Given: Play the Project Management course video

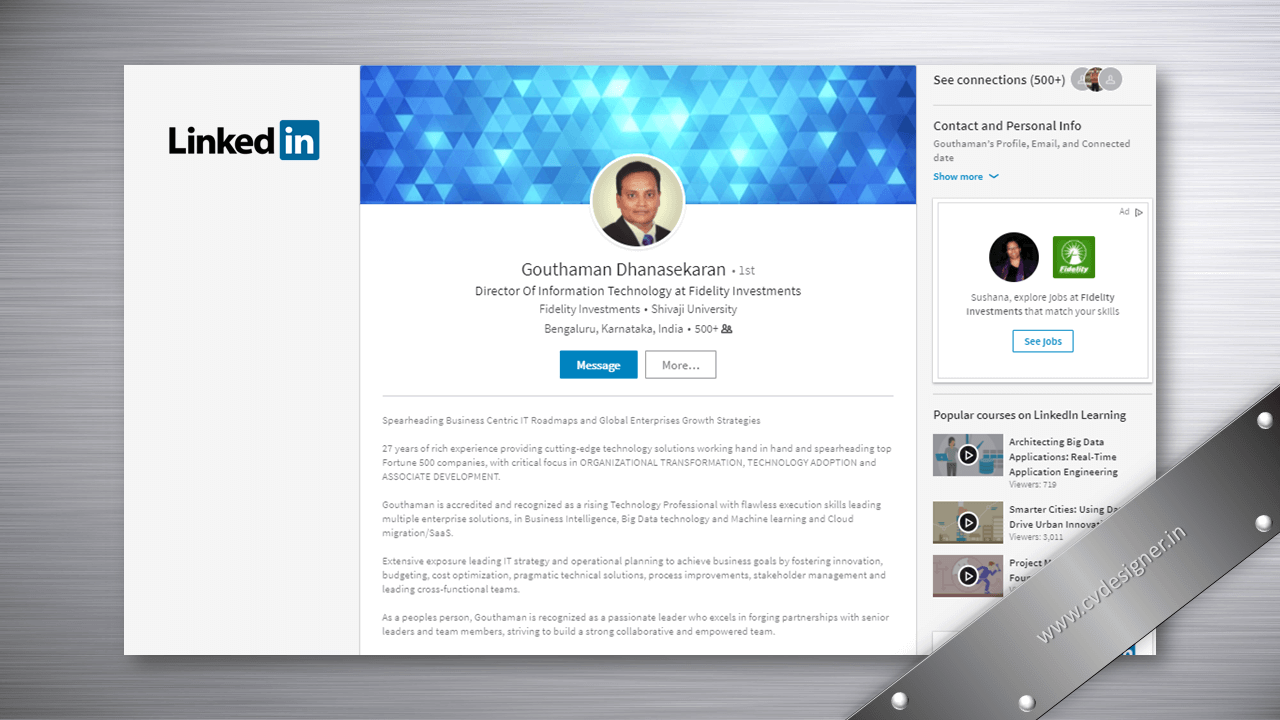Looking at the screenshot, I should coord(968,576).
